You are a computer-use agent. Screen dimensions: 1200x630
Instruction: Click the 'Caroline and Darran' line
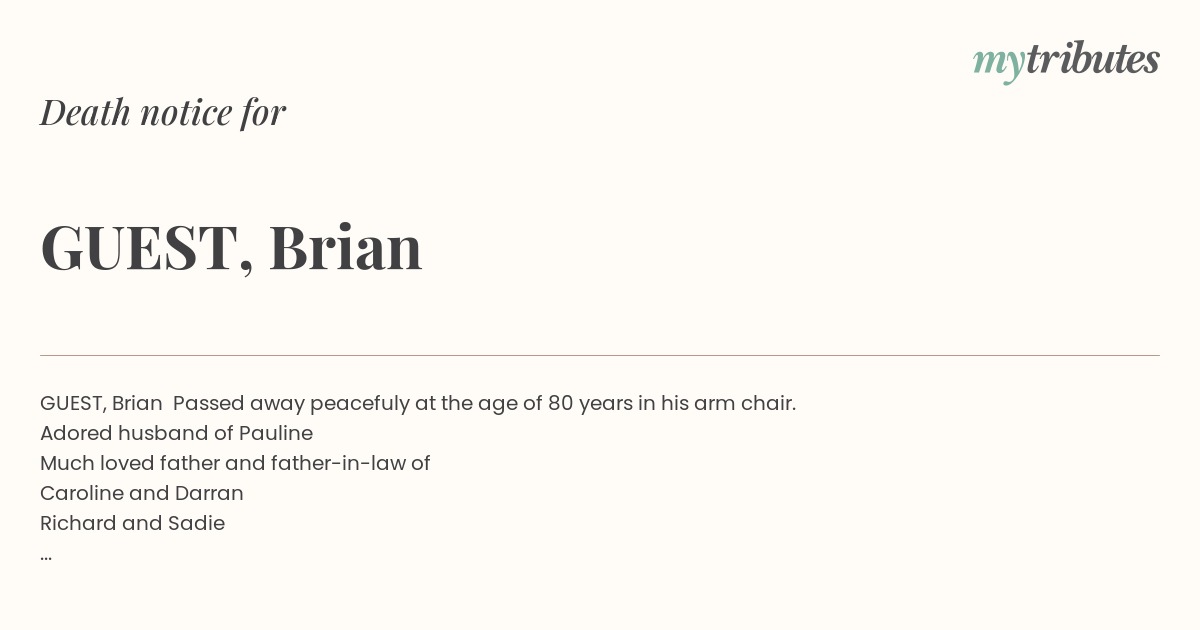point(142,493)
